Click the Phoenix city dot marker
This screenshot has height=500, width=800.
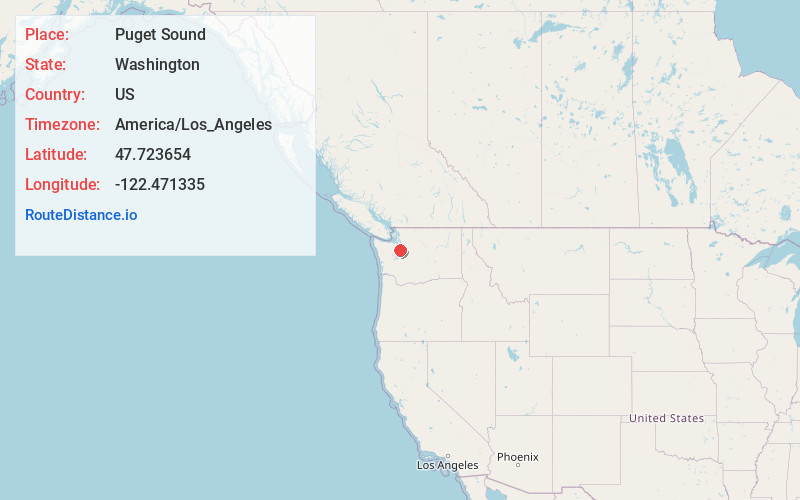point(518,465)
